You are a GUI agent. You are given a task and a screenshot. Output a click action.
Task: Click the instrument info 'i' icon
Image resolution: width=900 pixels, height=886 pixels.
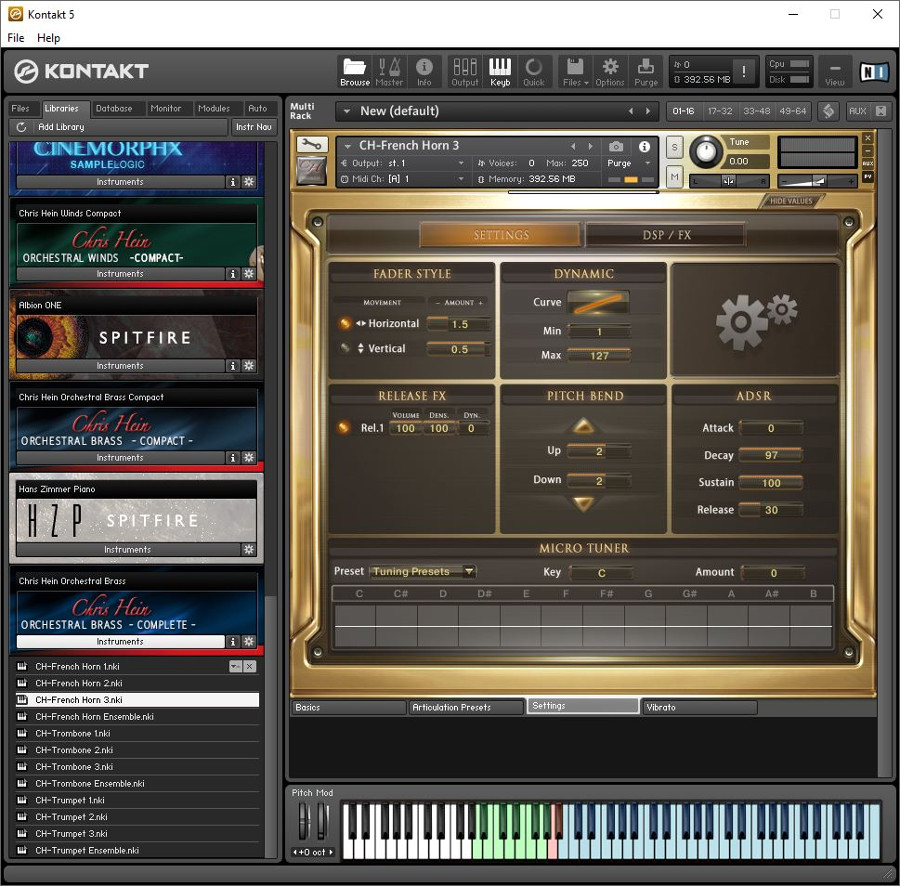(645, 146)
